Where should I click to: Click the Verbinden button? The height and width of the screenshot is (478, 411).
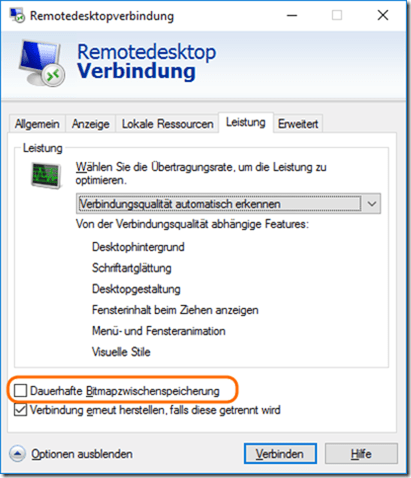(x=280, y=453)
